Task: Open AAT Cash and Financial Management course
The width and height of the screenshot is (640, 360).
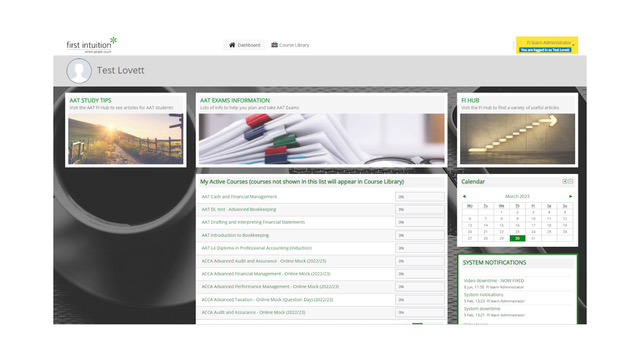Action: (x=239, y=197)
